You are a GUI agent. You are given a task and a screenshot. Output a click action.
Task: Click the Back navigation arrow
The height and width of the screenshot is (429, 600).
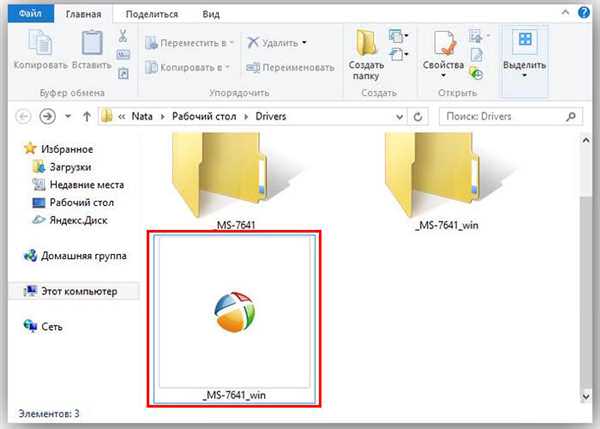(23, 116)
